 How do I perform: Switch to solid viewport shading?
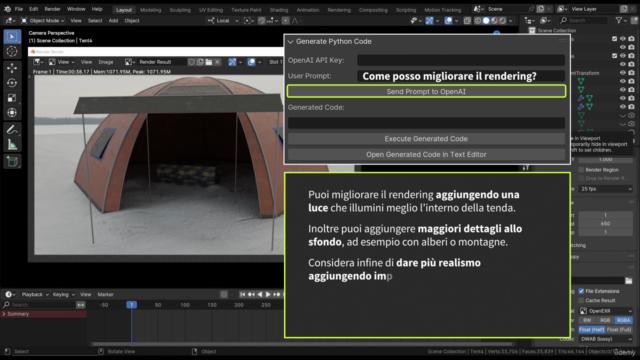coord(486,20)
